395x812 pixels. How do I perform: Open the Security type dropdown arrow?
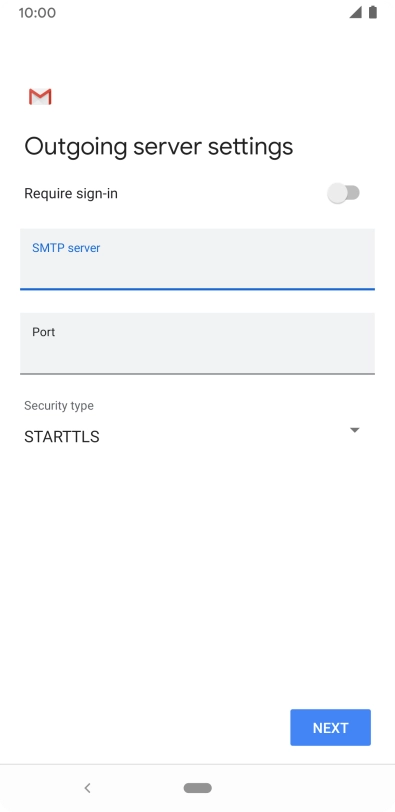click(x=355, y=430)
